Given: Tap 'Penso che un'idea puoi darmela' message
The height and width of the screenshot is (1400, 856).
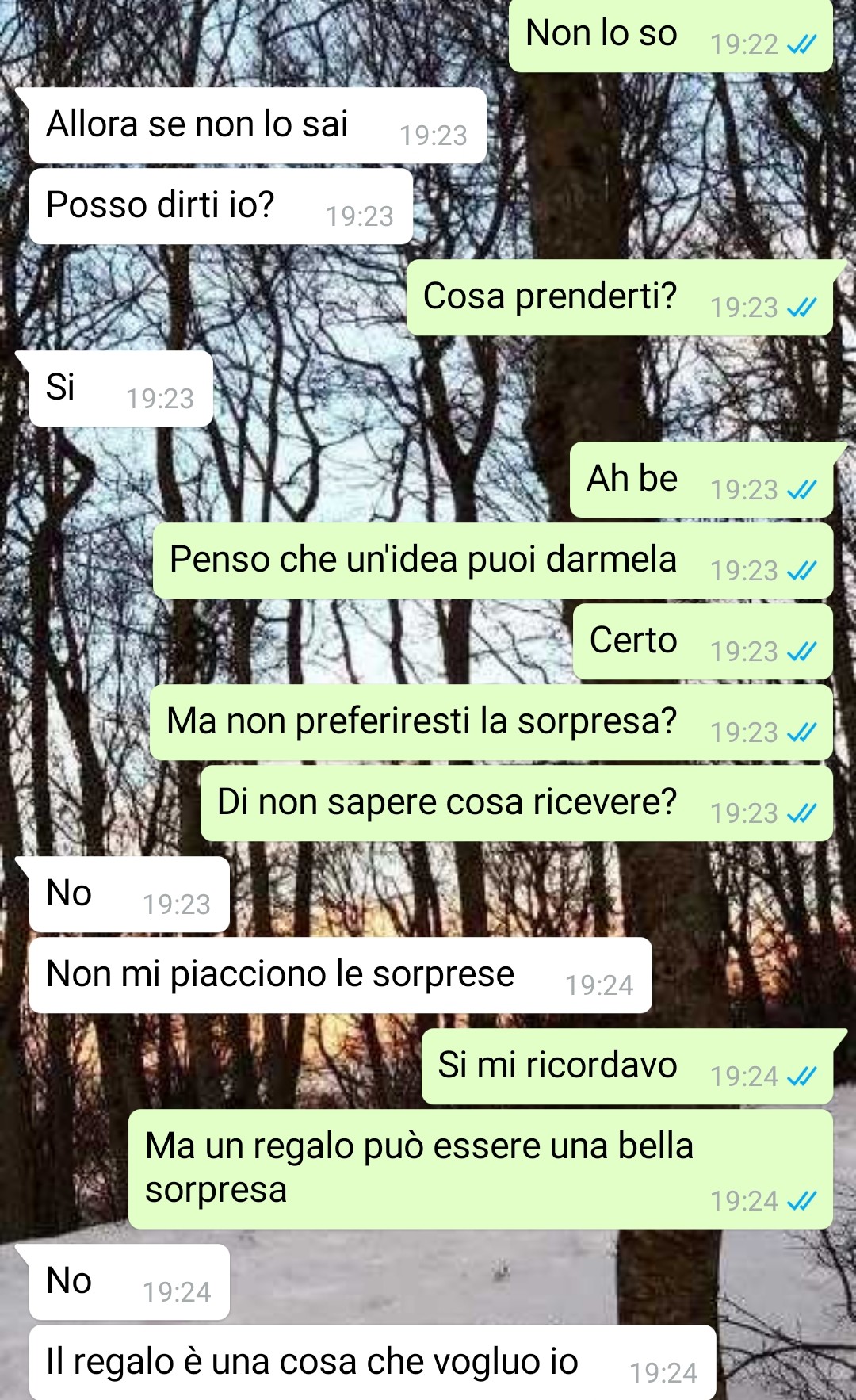Looking at the screenshot, I should (x=493, y=560).
